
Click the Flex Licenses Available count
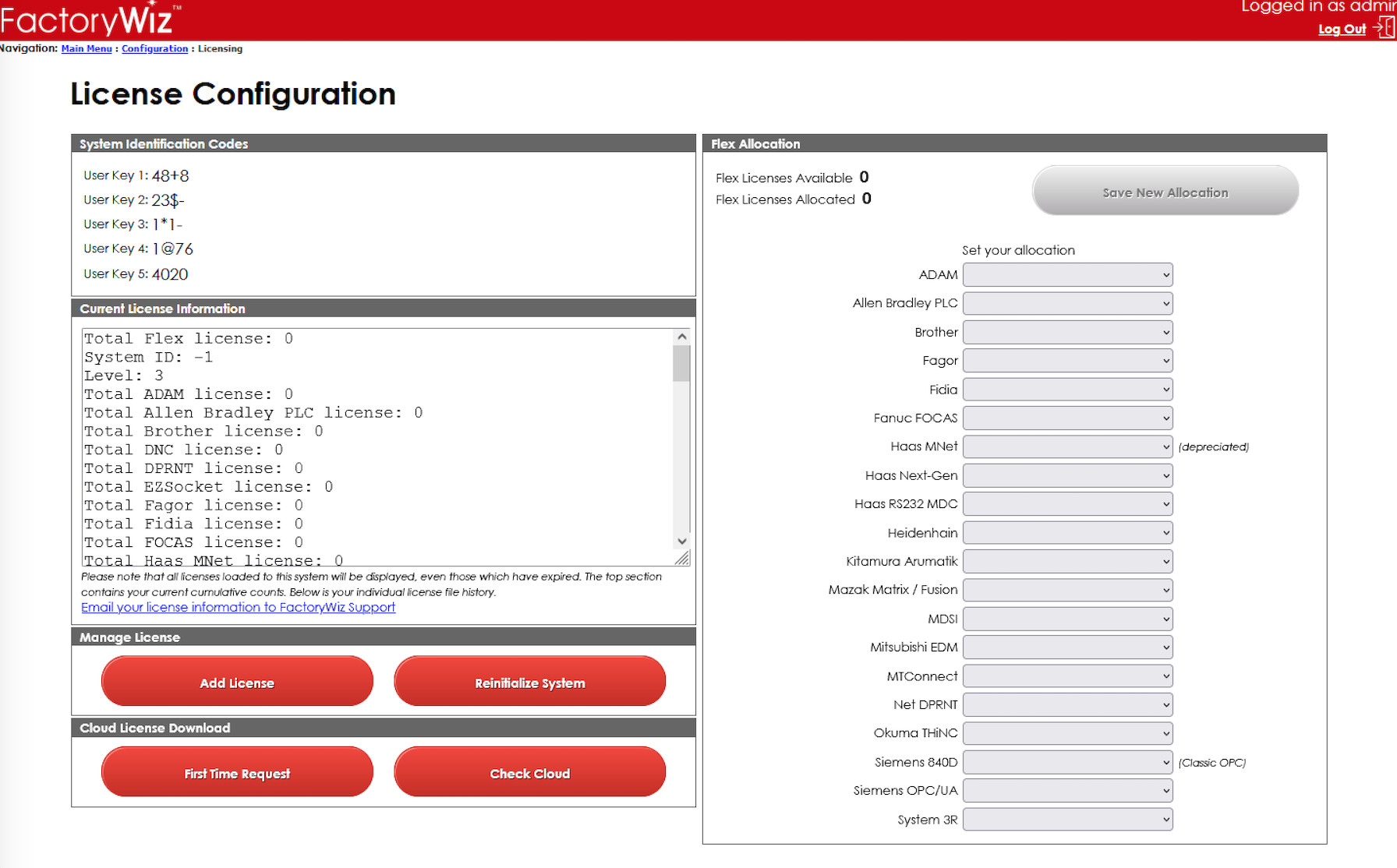coord(864,177)
